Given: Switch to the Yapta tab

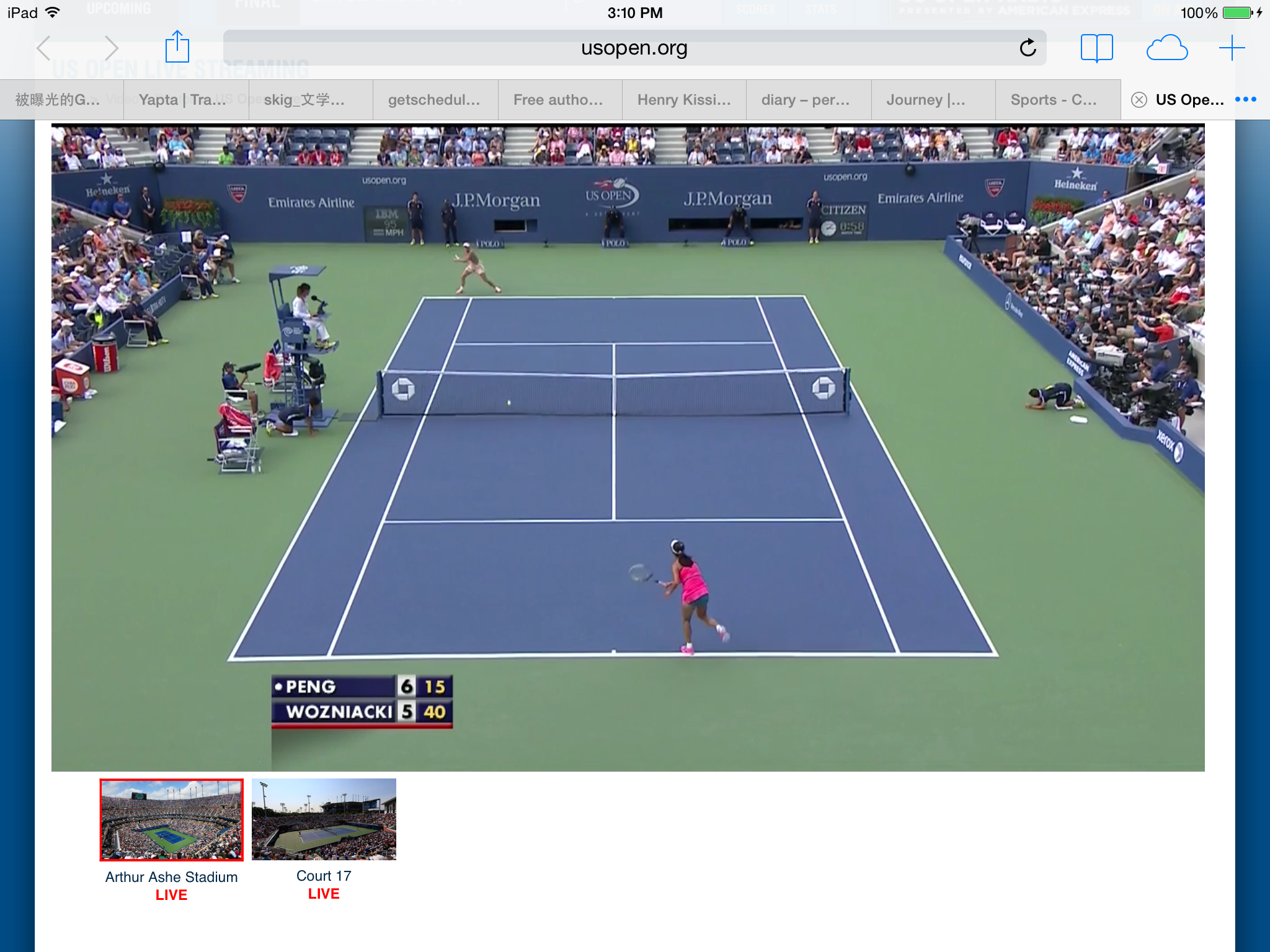Looking at the screenshot, I should point(182,100).
